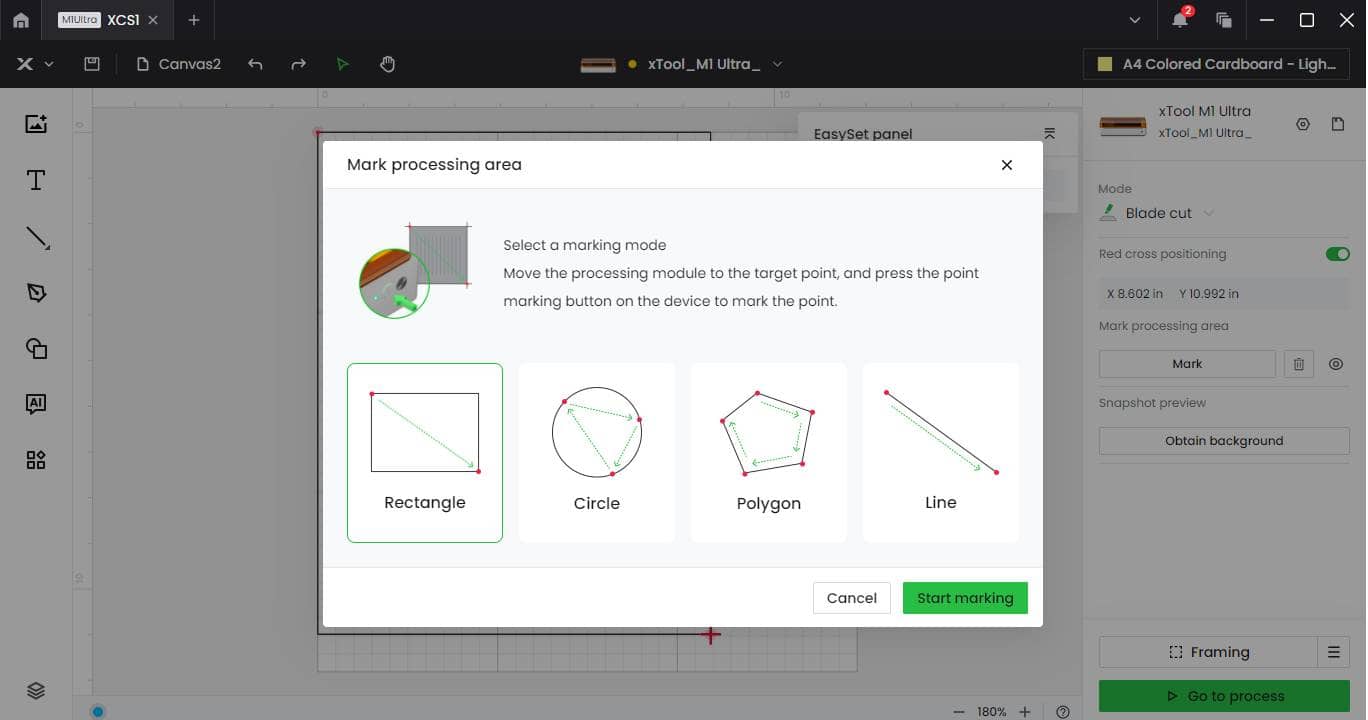Disable Red cross positioning
Image resolution: width=1368 pixels, height=720 pixels.
click(x=1337, y=253)
